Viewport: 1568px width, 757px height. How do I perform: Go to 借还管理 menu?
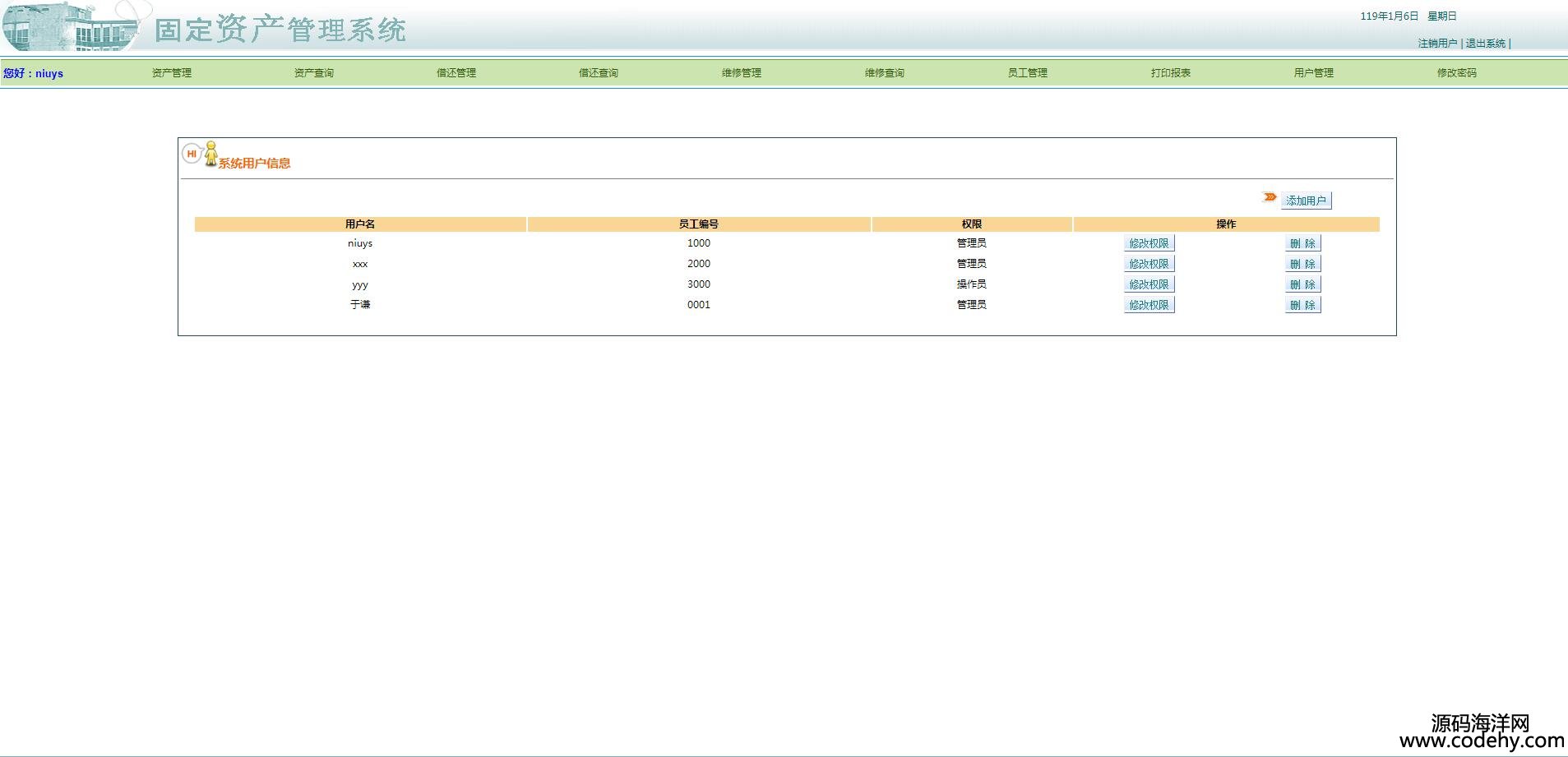(456, 73)
